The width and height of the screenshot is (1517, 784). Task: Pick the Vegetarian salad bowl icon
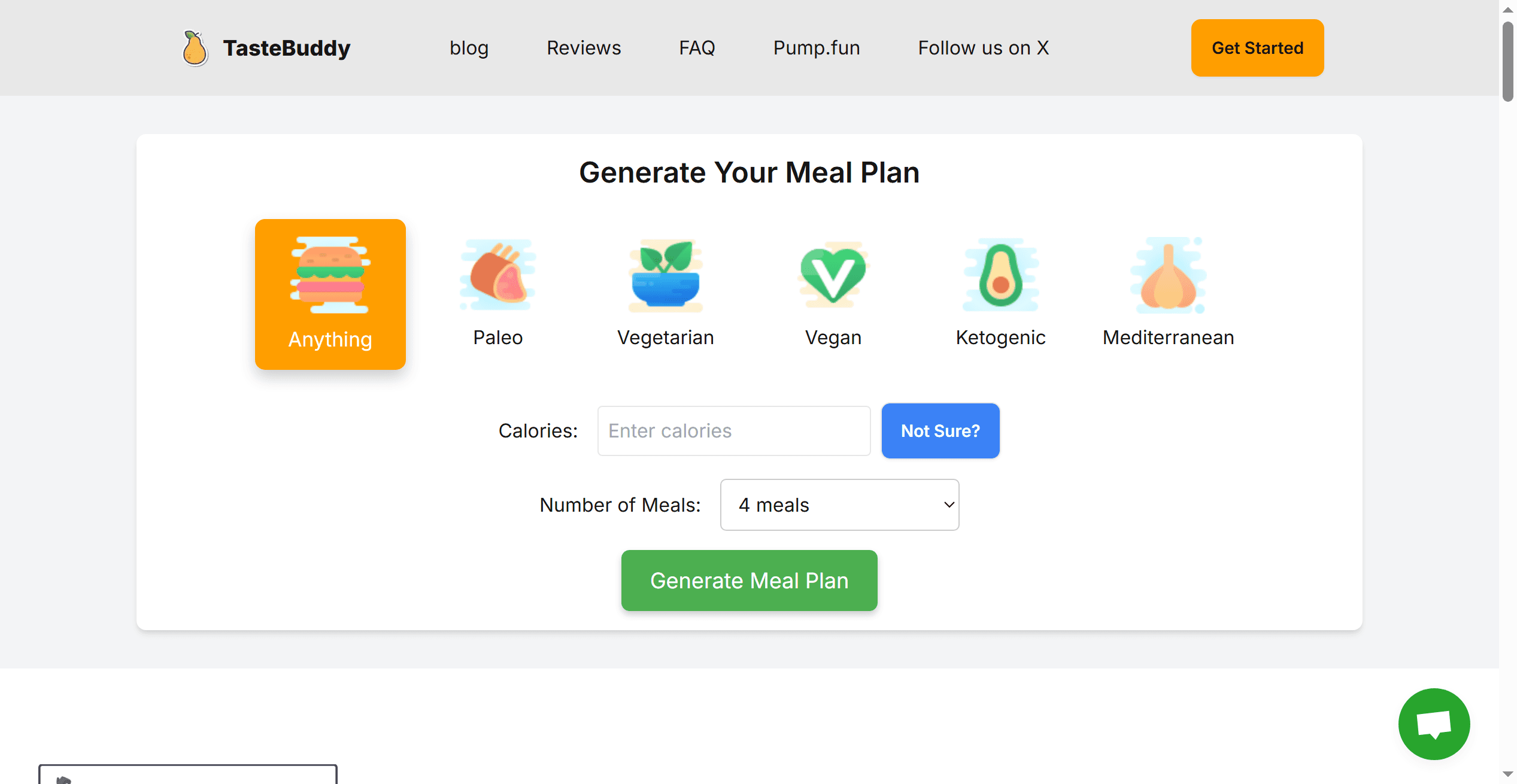pyautogui.click(x=665, y=275)
